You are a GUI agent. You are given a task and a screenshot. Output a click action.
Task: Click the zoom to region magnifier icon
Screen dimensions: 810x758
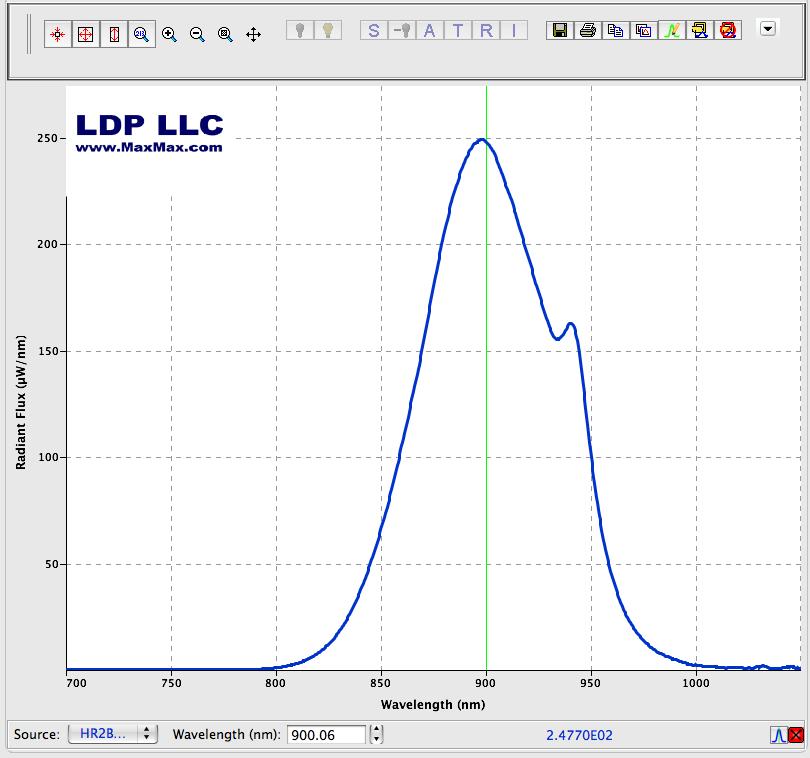pos(225,35)
